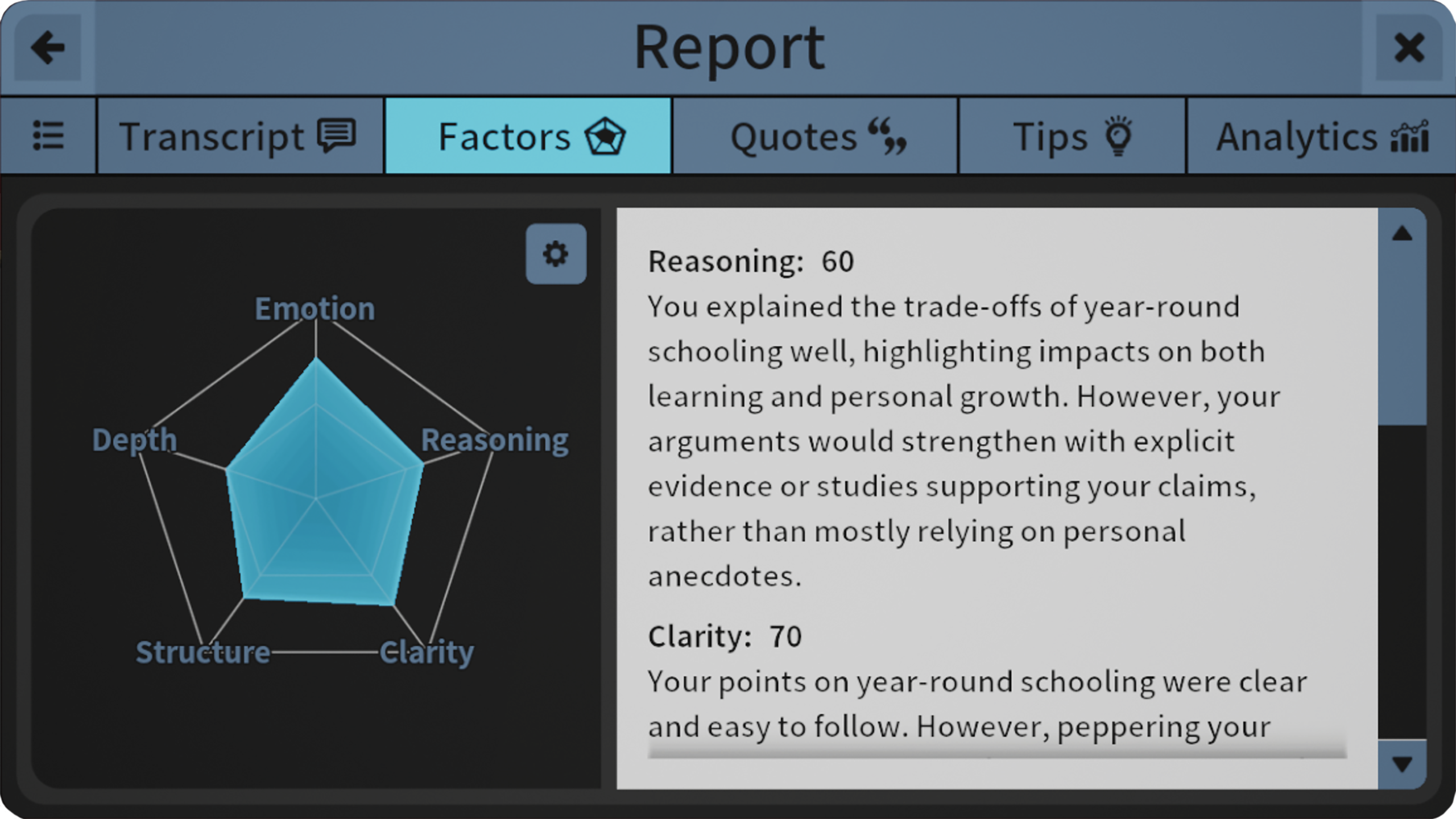Select the Factors tab

528,136
